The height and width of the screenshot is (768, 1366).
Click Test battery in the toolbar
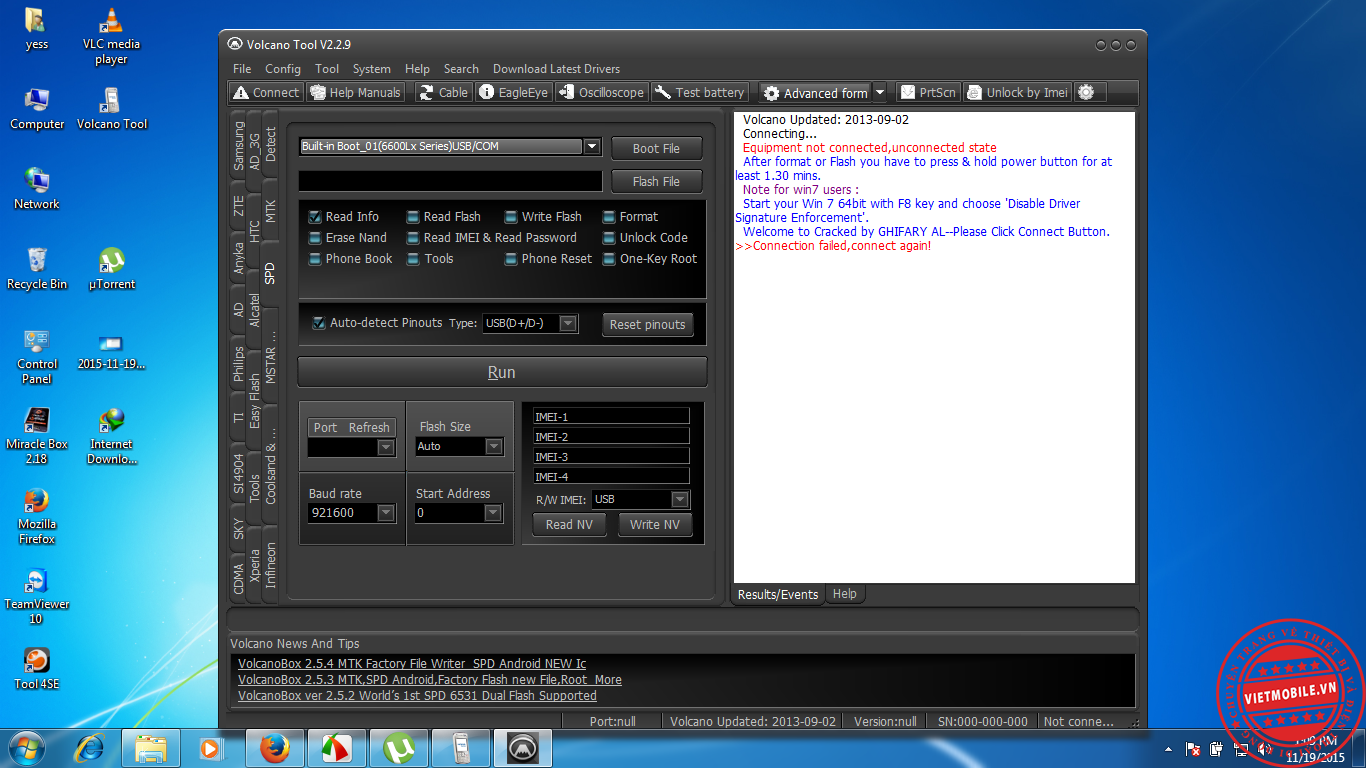(x=700, y=92)
